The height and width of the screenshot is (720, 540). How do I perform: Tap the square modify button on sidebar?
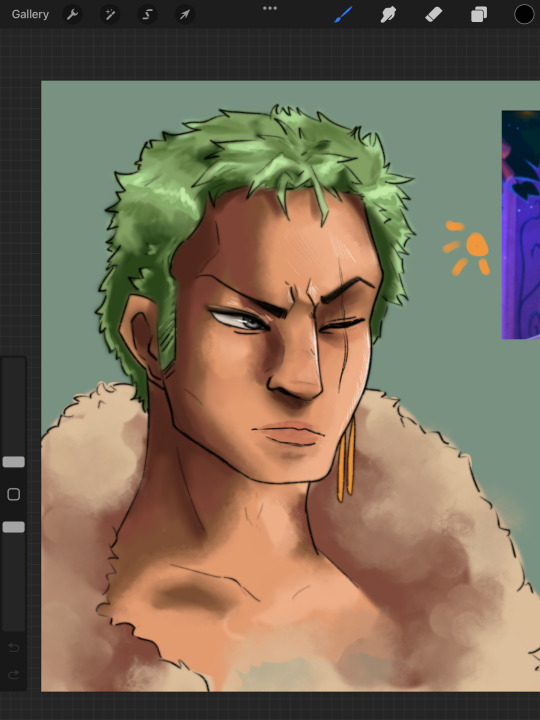(x=14, y=494)
